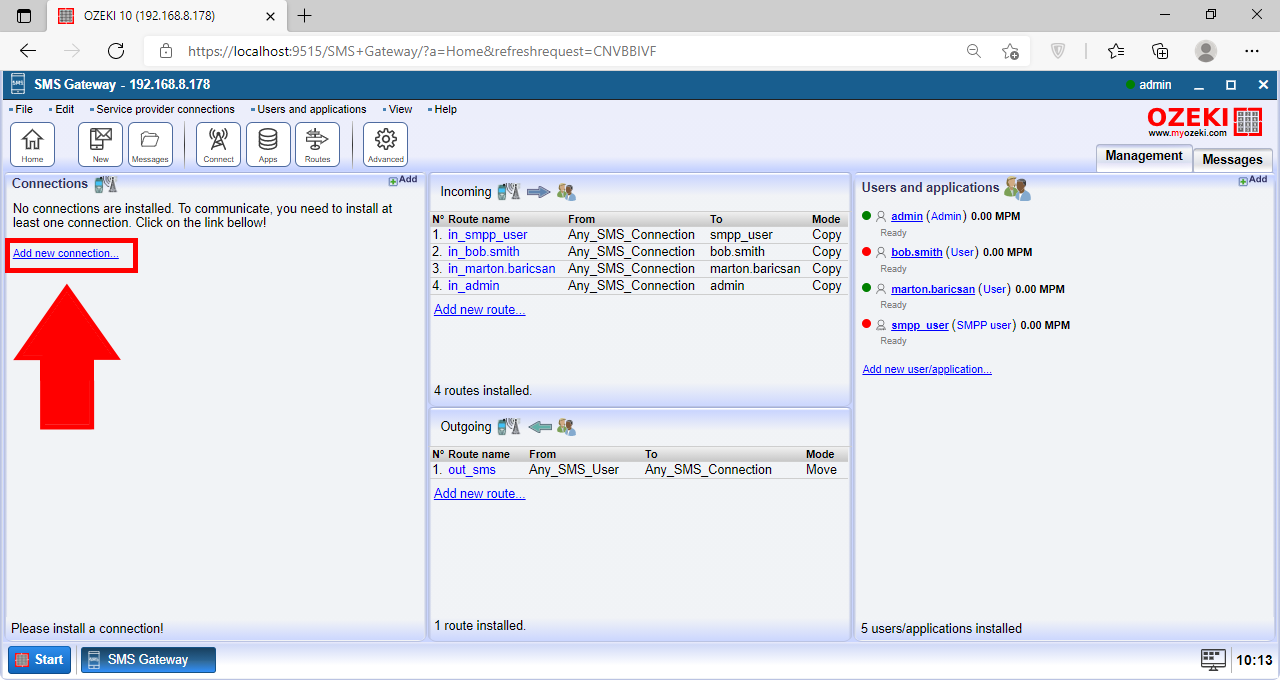Viewport: 1280px width, 680px height.
Task: Click the Incoming 'Route name' column header
Action: pos(479,219)
